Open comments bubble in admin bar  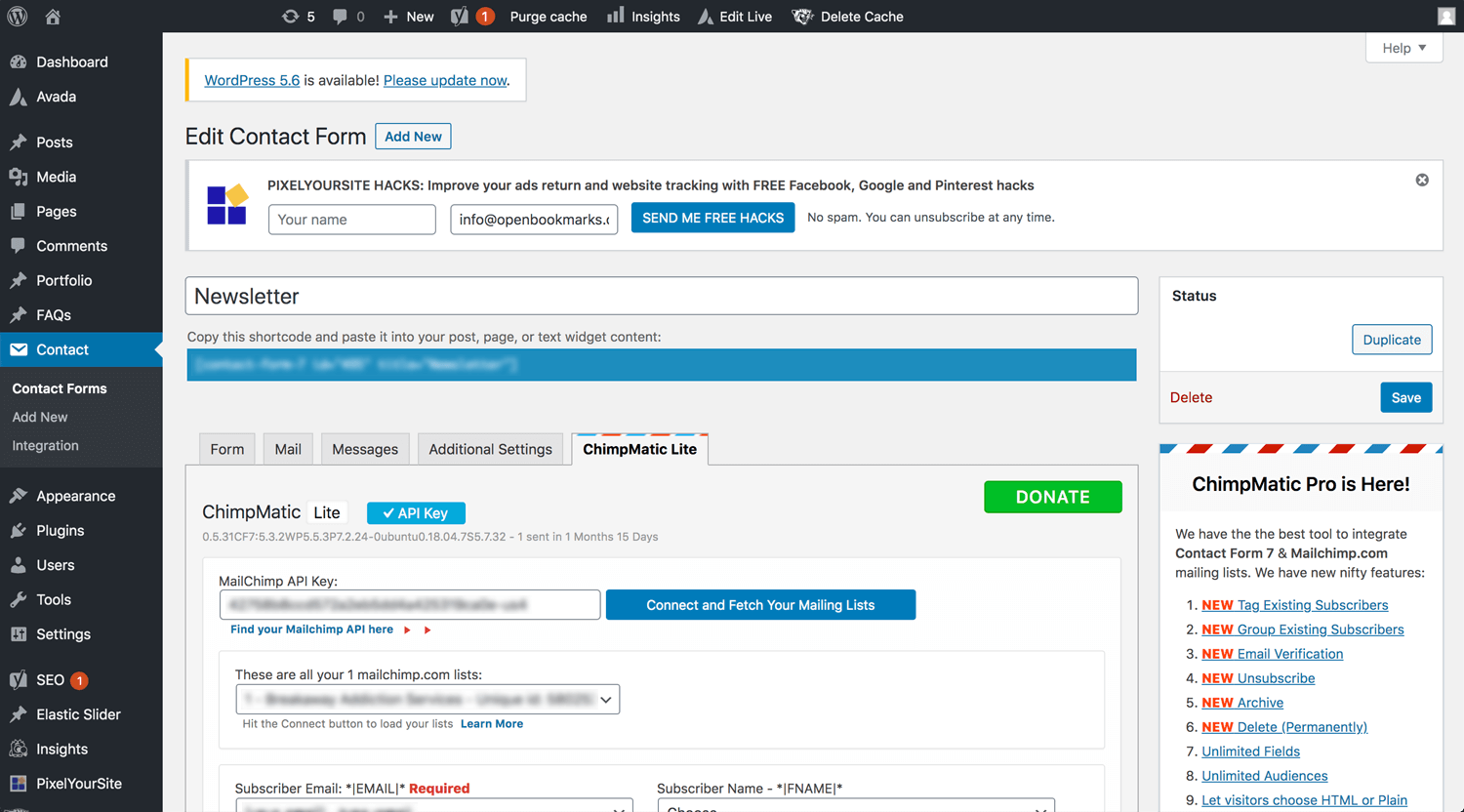[348, 17]
